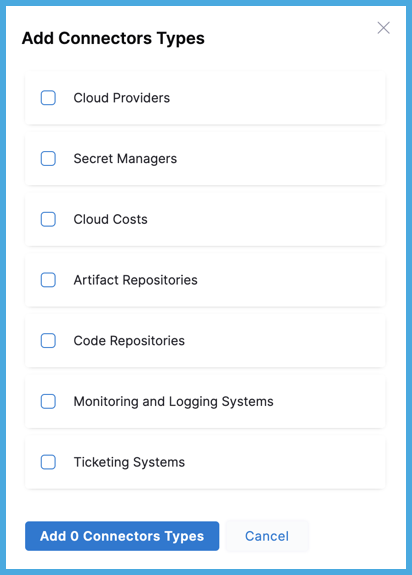Tick the Cloud Providers checkbox
This screenshot has width=412, height=575.
48,98
